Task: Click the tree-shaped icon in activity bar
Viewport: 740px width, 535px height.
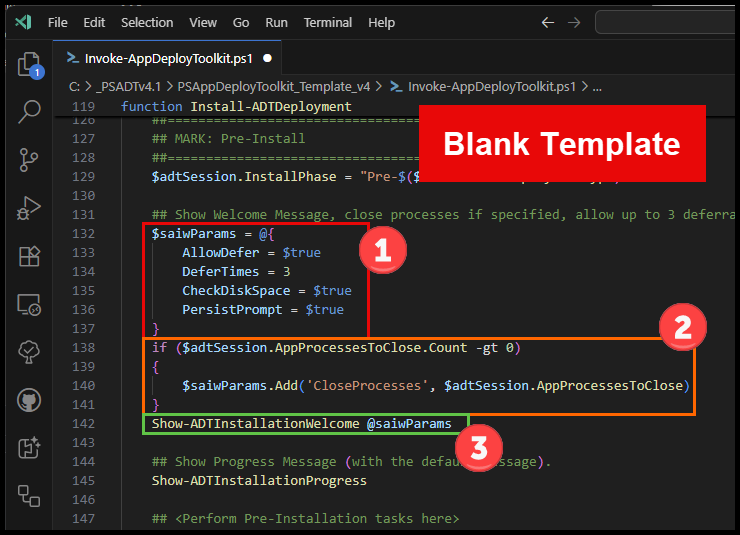Action: 29,352
